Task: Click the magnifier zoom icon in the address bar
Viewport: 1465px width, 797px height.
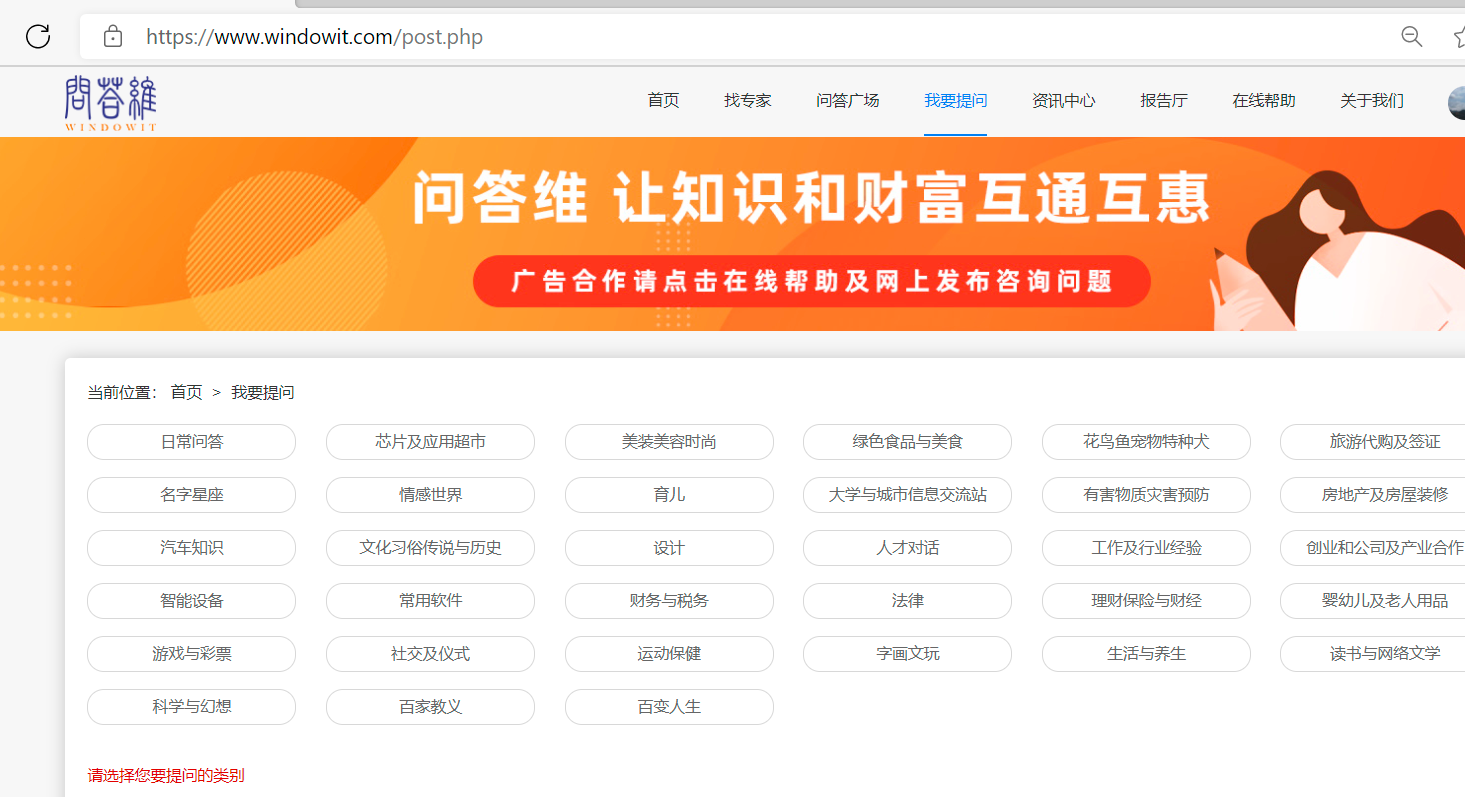Action: coord(1411,36)
